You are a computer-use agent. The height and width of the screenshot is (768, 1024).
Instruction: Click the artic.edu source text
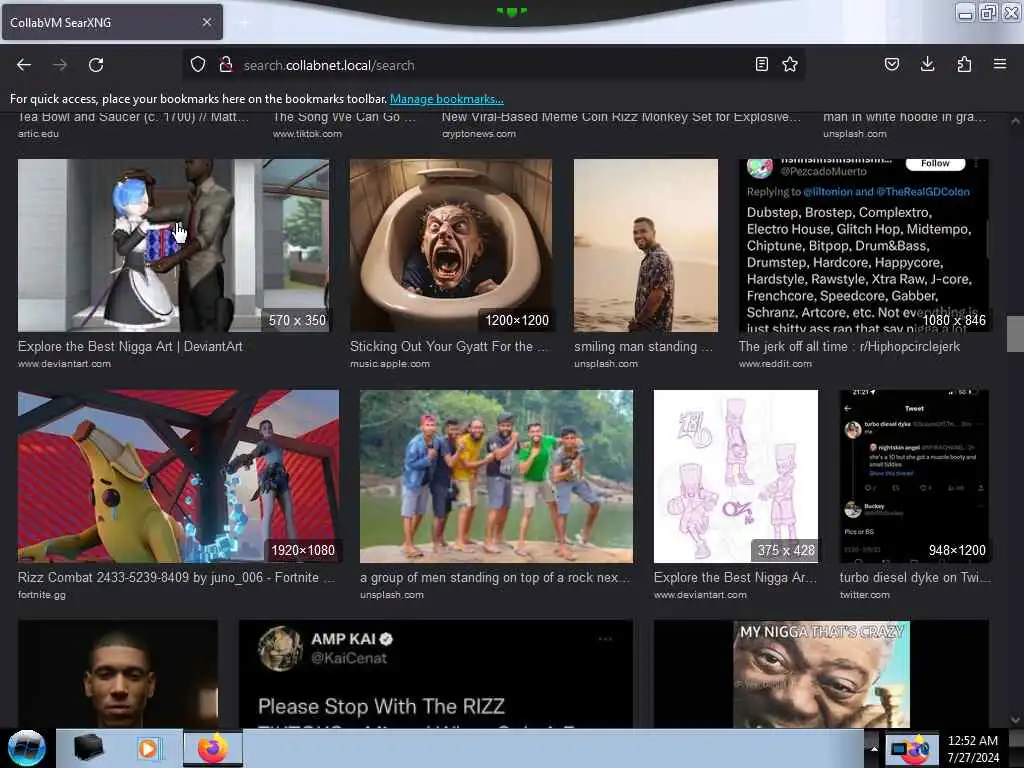point(38,134)
